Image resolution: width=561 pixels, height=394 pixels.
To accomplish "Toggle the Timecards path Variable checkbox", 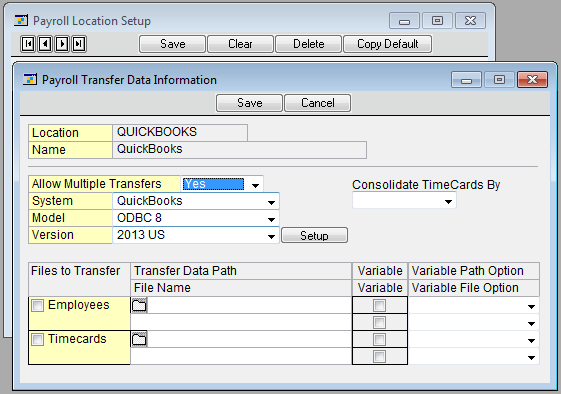I will tap(379, 339).
